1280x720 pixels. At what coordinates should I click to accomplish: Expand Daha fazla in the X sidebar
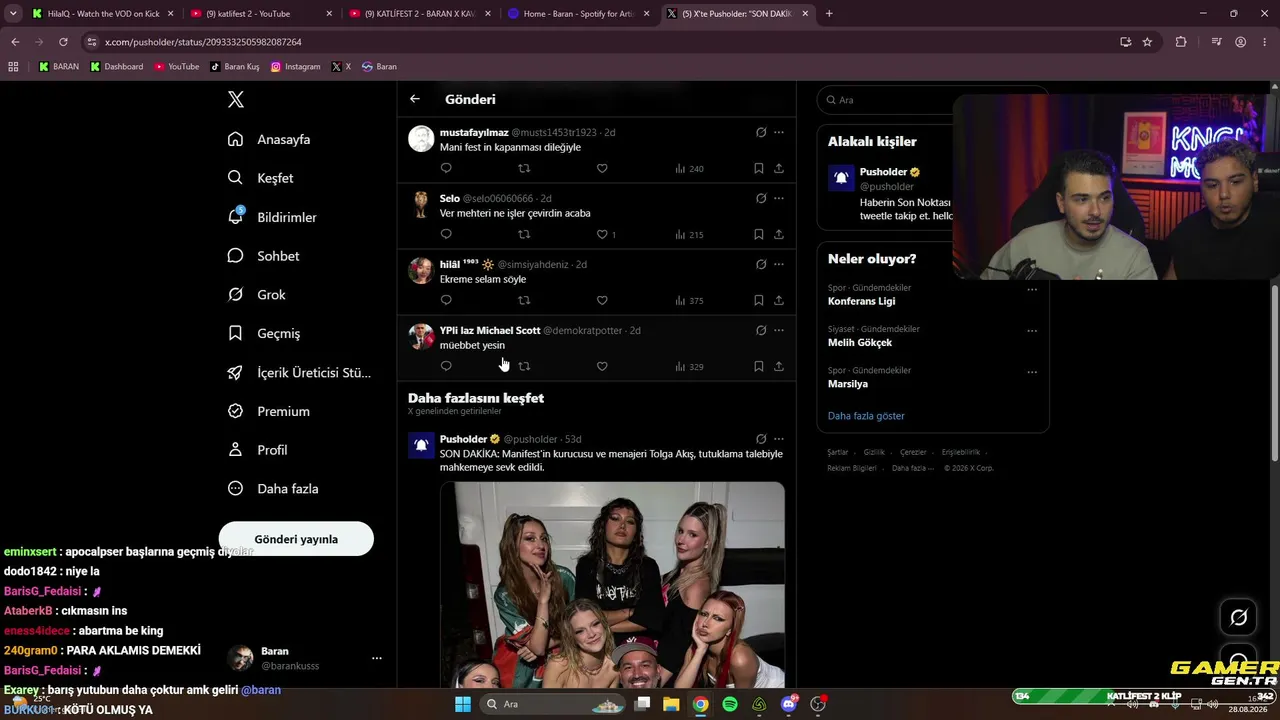tap(274, 489)
